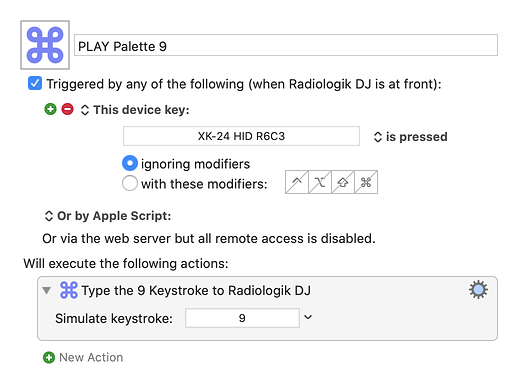Image resolution: width=518 pixels, height=384 pixels.
Task: Remove the device key trigger with red minus
Action: tap(67, 109)
